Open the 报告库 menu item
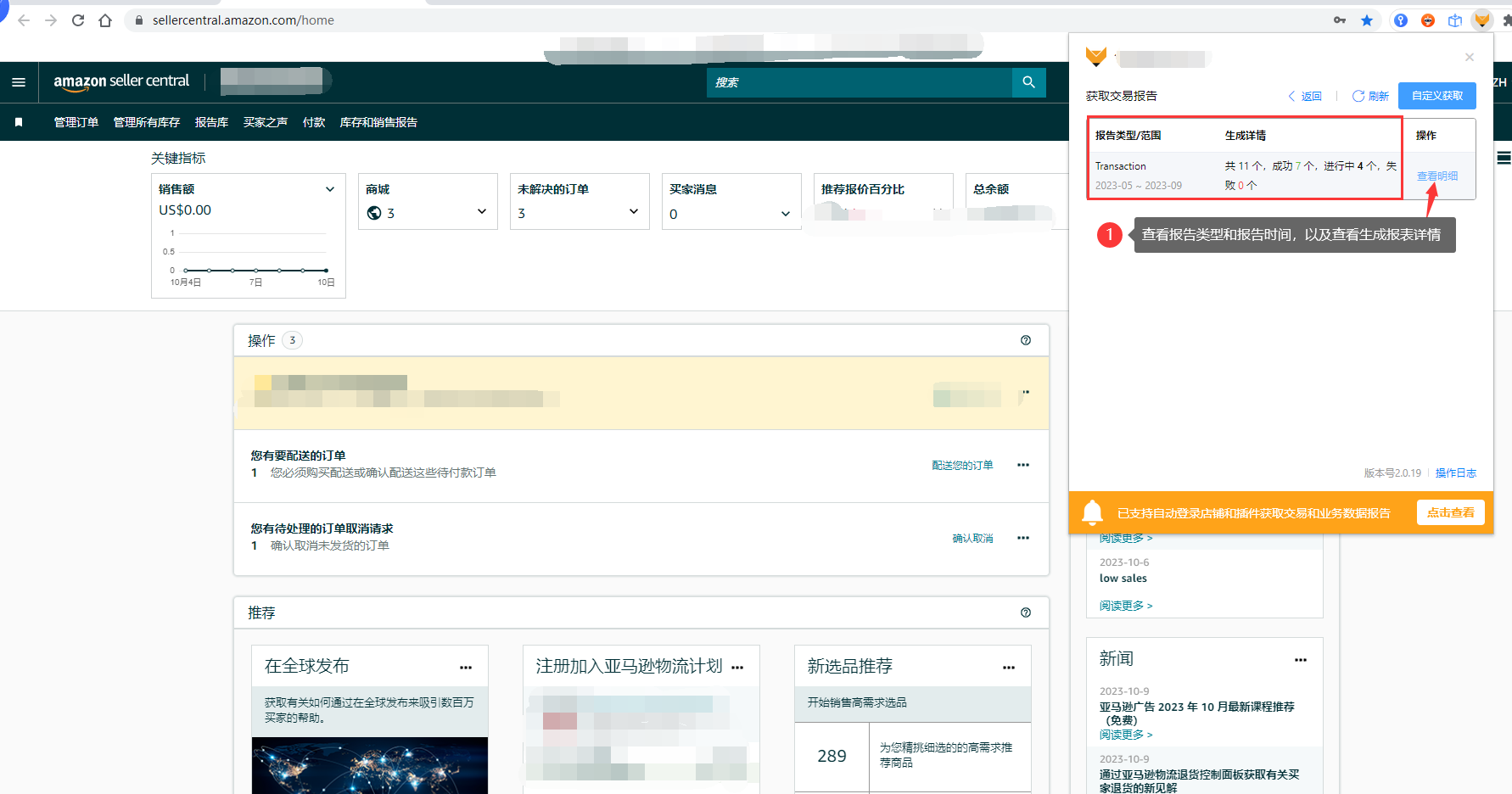Image resolution: width=1512 pixels, height=794 pixels. pos(211,122)
